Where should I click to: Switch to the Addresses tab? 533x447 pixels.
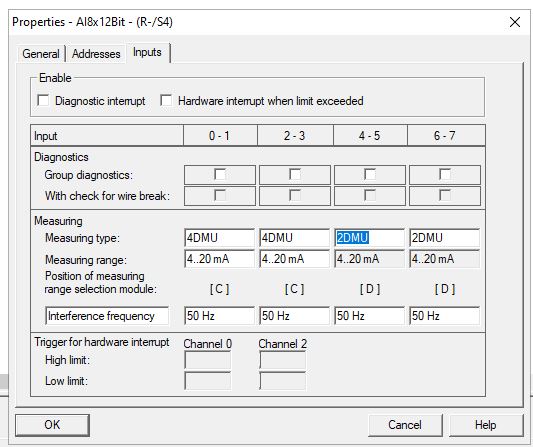96,54
